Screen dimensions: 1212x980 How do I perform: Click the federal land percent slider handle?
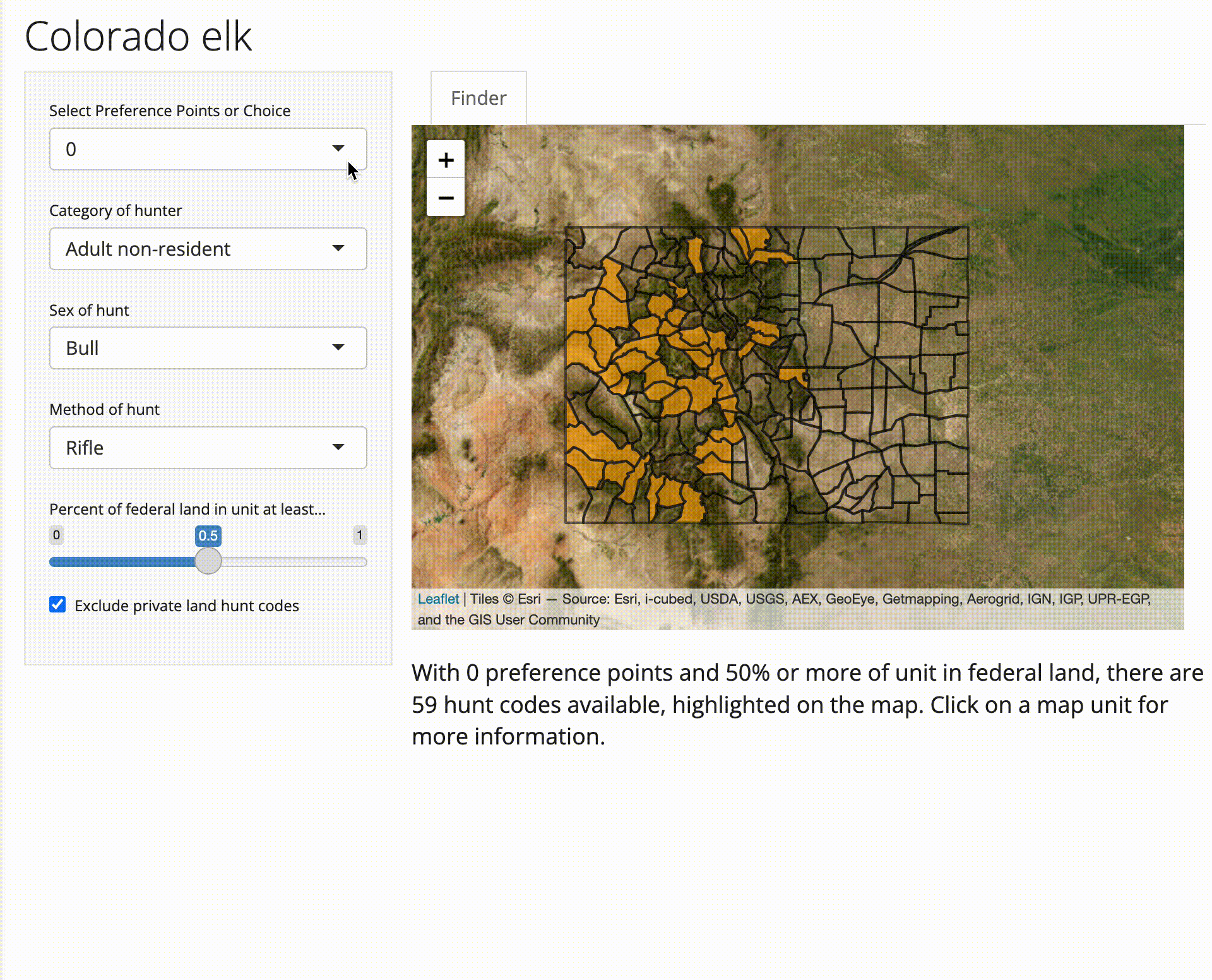point(208,561)
